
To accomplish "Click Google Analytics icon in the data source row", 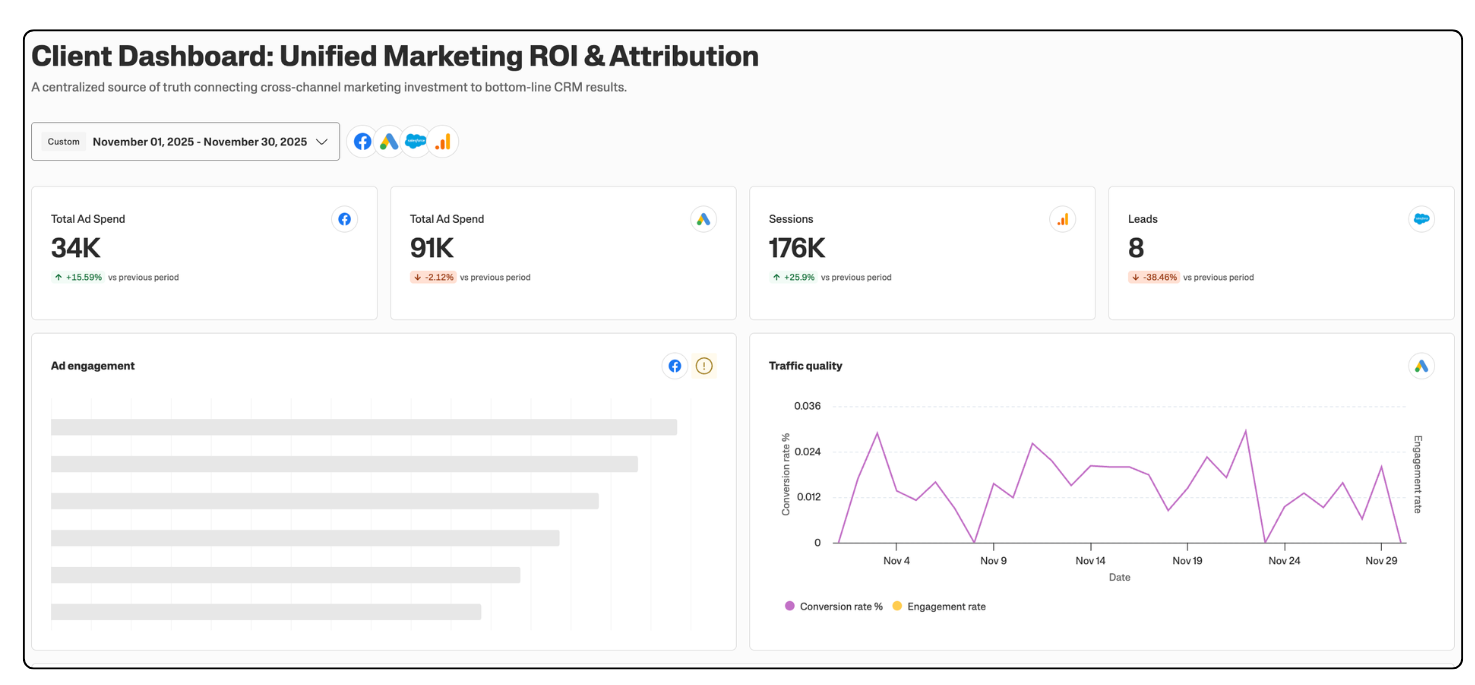I will 443,142.
